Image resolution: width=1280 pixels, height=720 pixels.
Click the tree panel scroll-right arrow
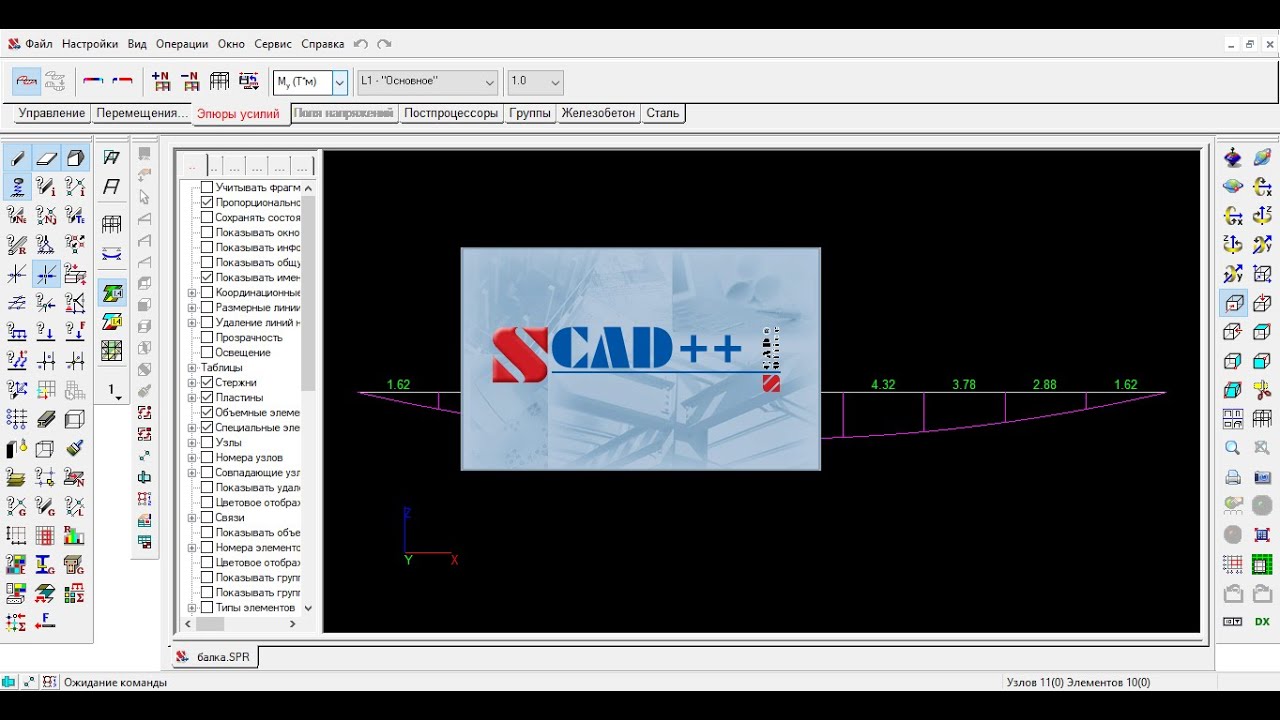click(293, 623)
